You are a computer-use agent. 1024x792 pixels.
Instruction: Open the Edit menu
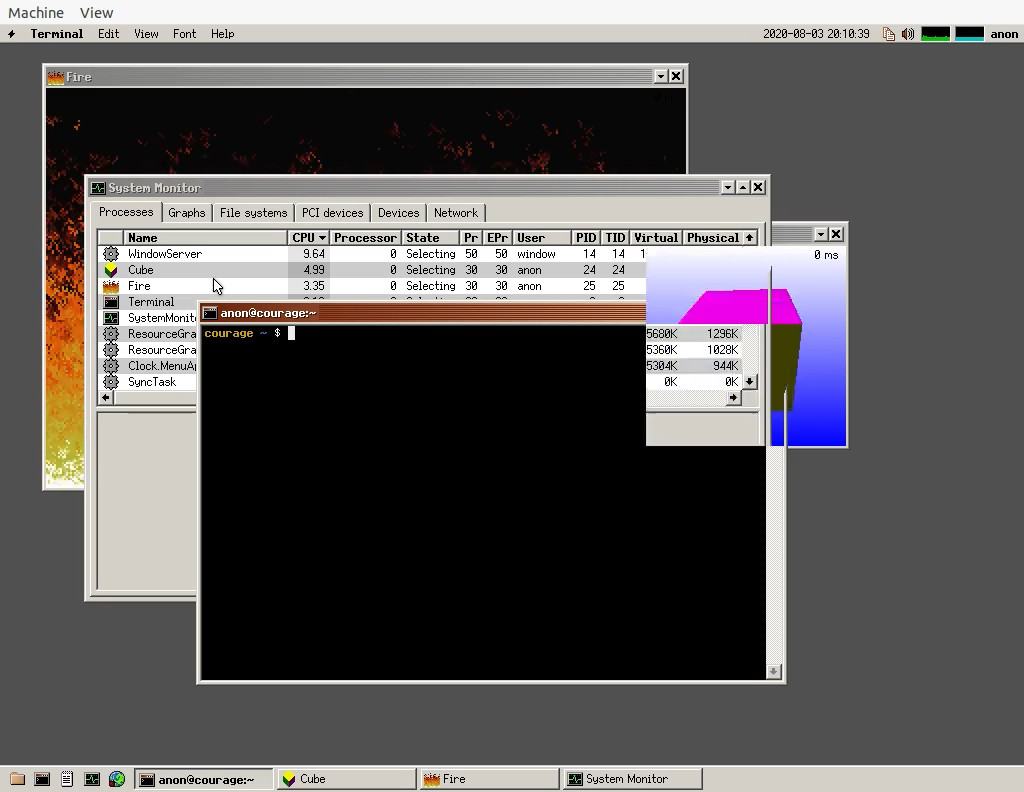[108, 34]
